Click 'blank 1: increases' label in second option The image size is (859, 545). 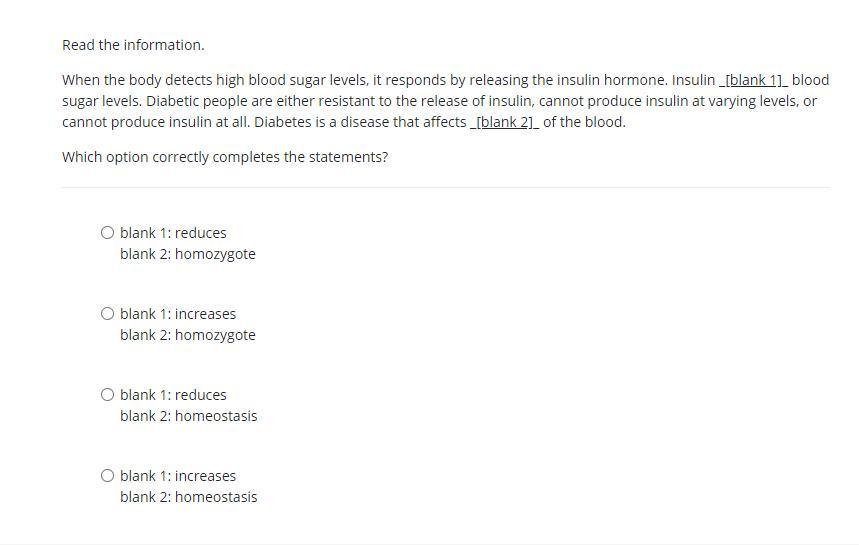pyautogui.click(x=178, y=314)
